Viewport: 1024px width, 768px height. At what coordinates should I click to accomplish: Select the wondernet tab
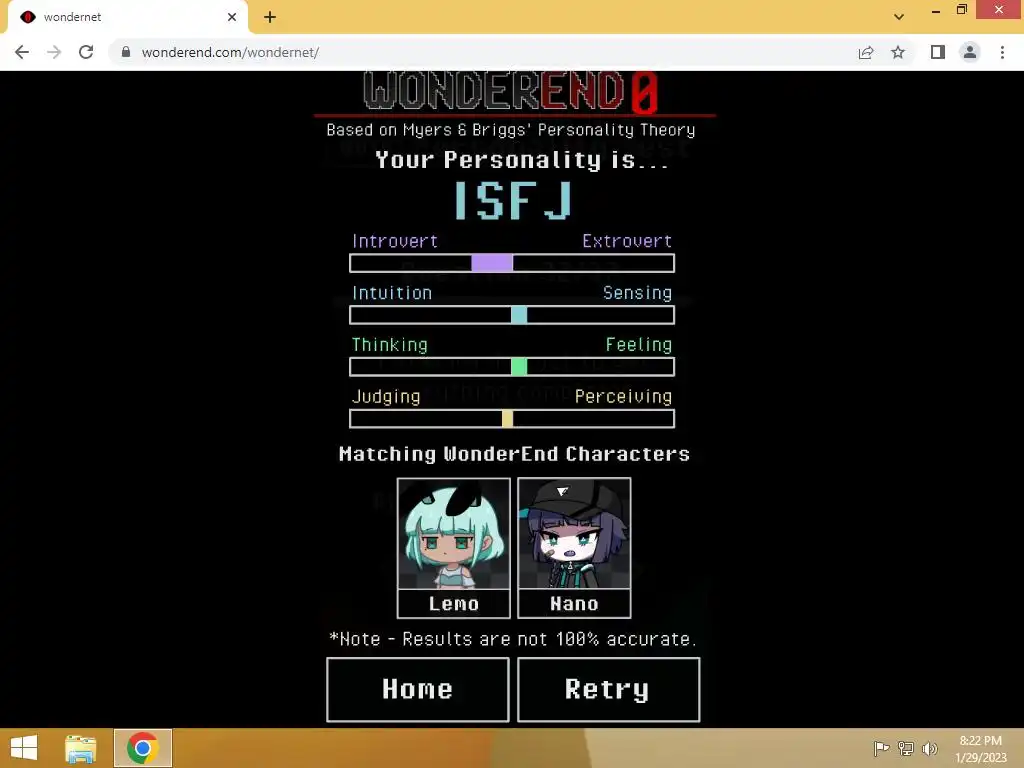(127, 17)
